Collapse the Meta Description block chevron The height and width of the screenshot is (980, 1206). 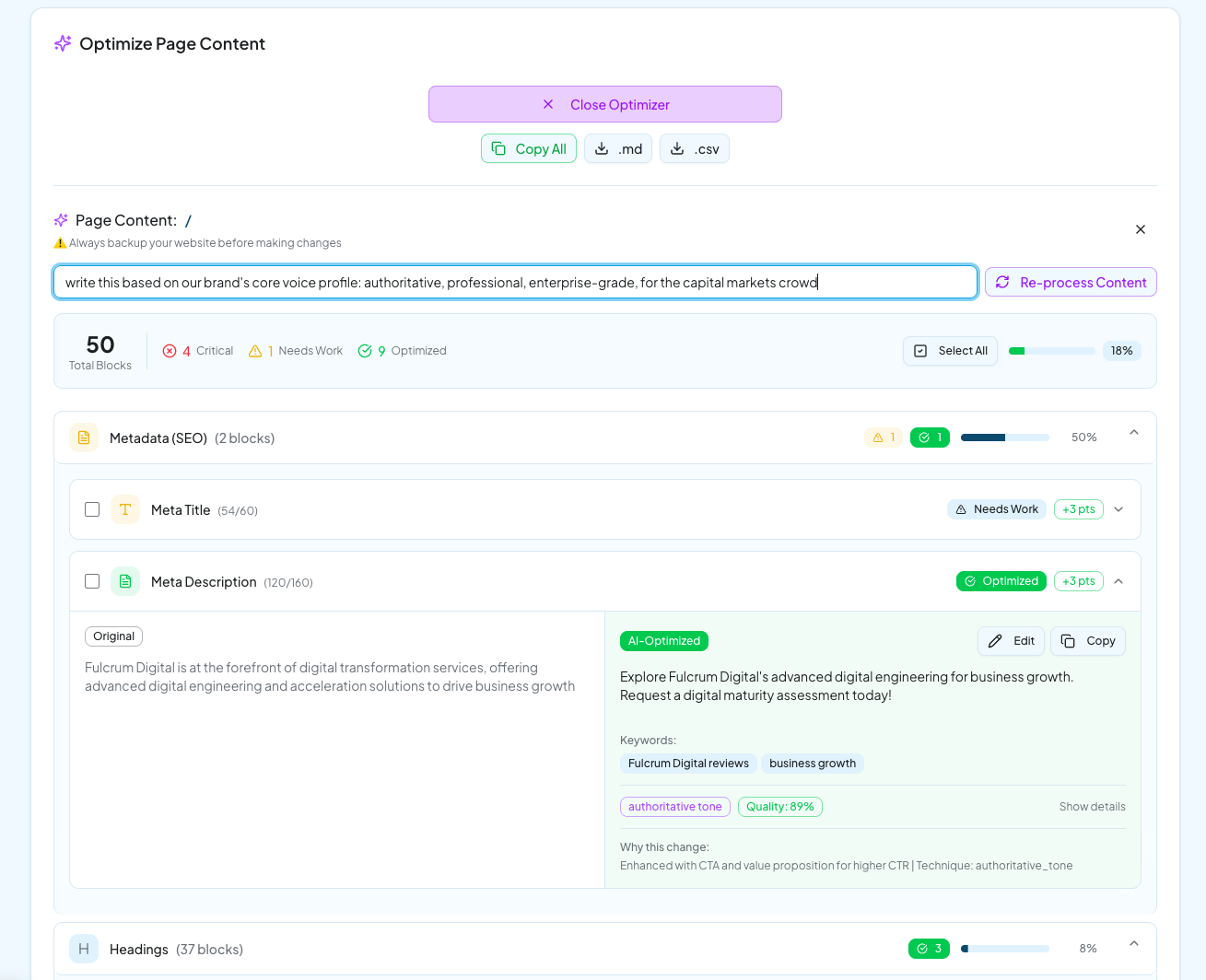click(x=1118, y=581)
